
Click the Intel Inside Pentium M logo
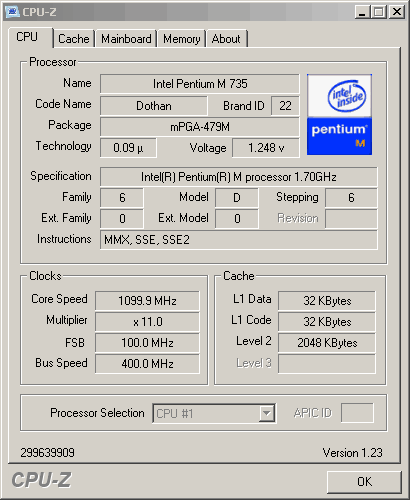click(x=339, y=115)
